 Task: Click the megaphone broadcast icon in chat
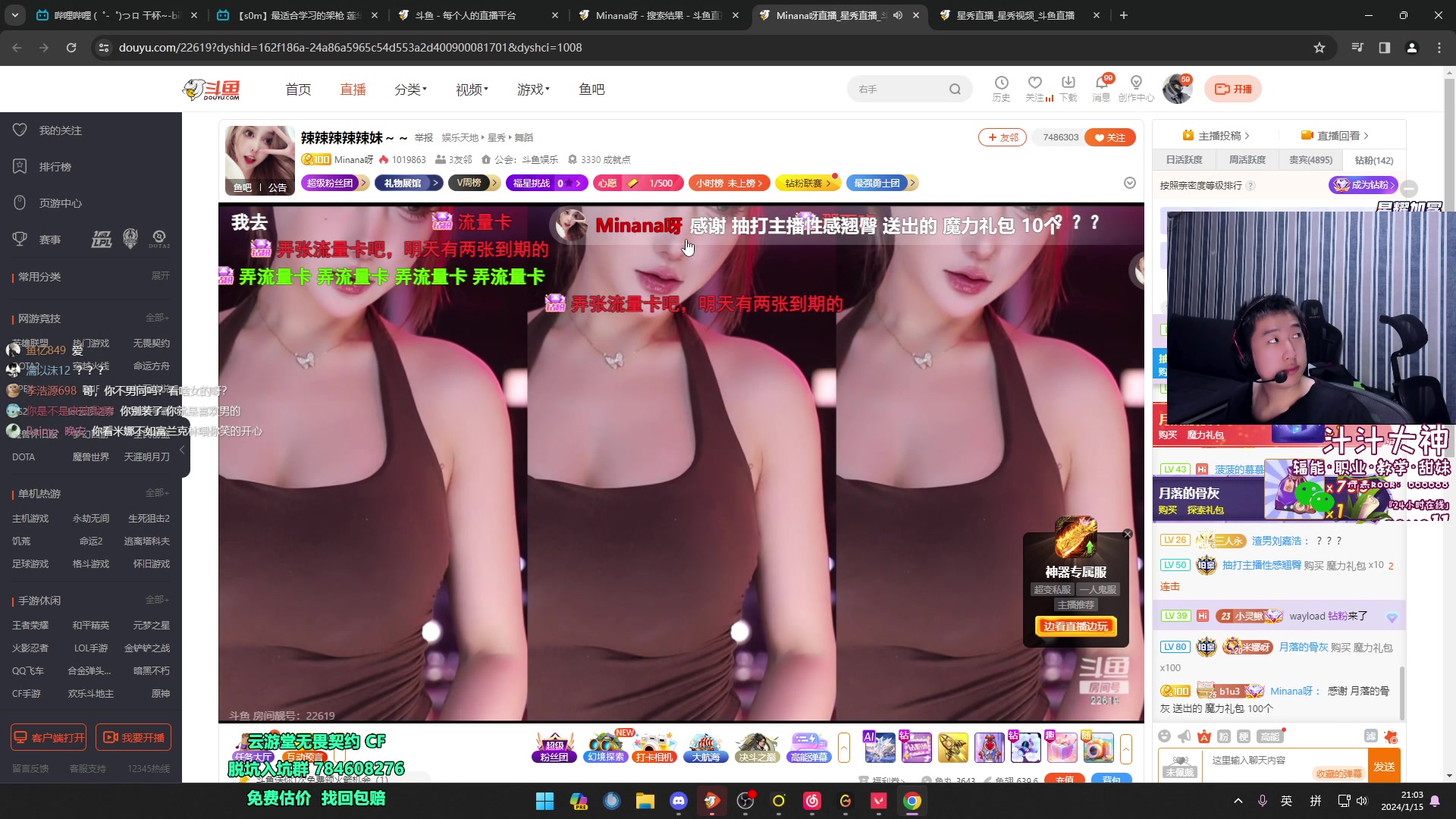[1185, 736]
